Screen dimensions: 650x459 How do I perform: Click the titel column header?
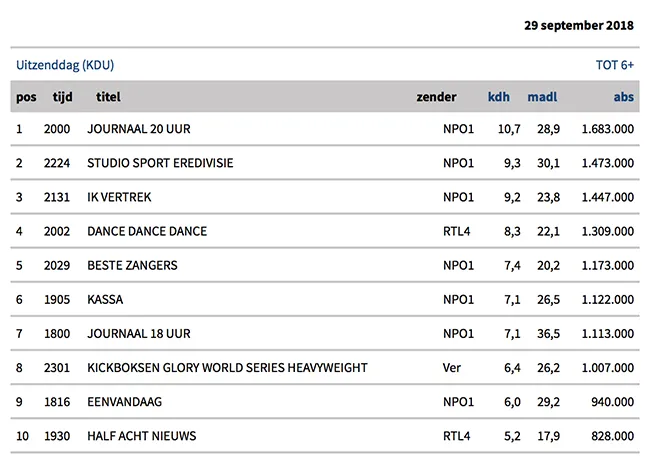click(108, 97)
